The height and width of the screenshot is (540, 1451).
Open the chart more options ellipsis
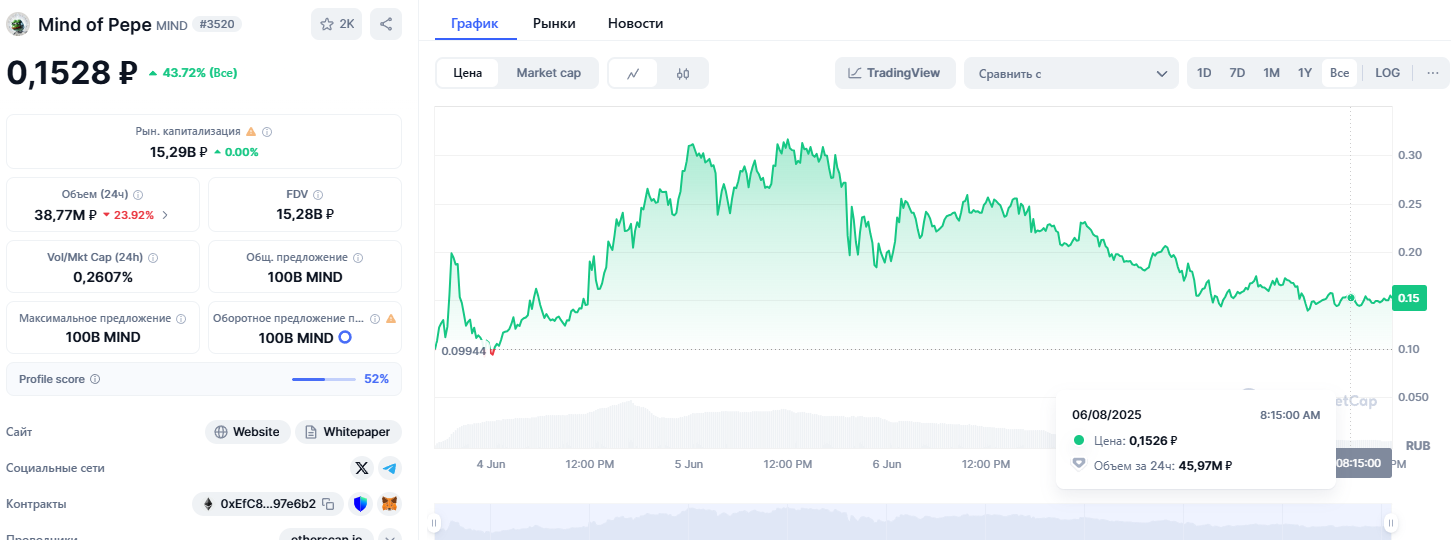coord(1433,73)
